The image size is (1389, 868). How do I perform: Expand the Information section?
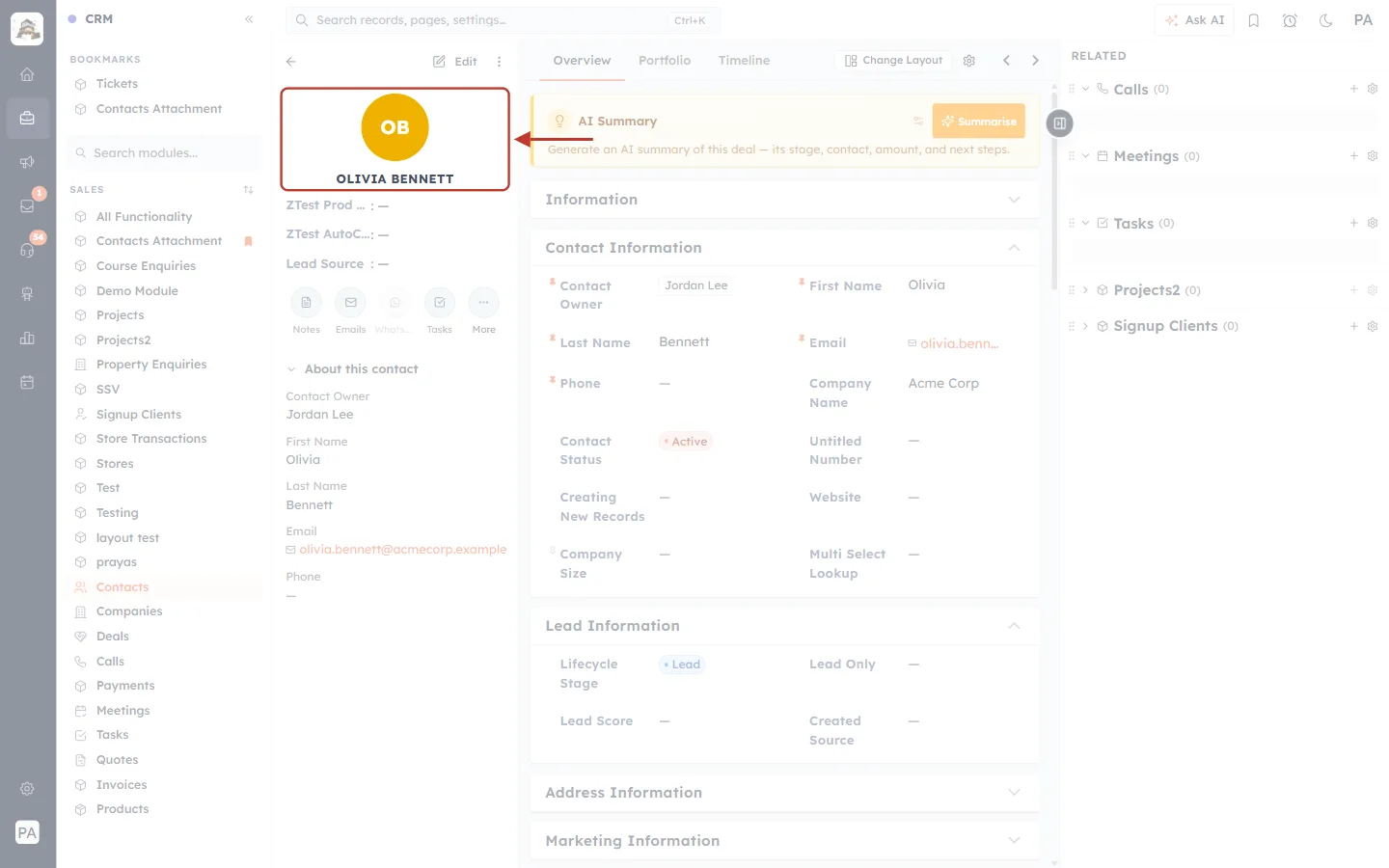pos(1014,200)
